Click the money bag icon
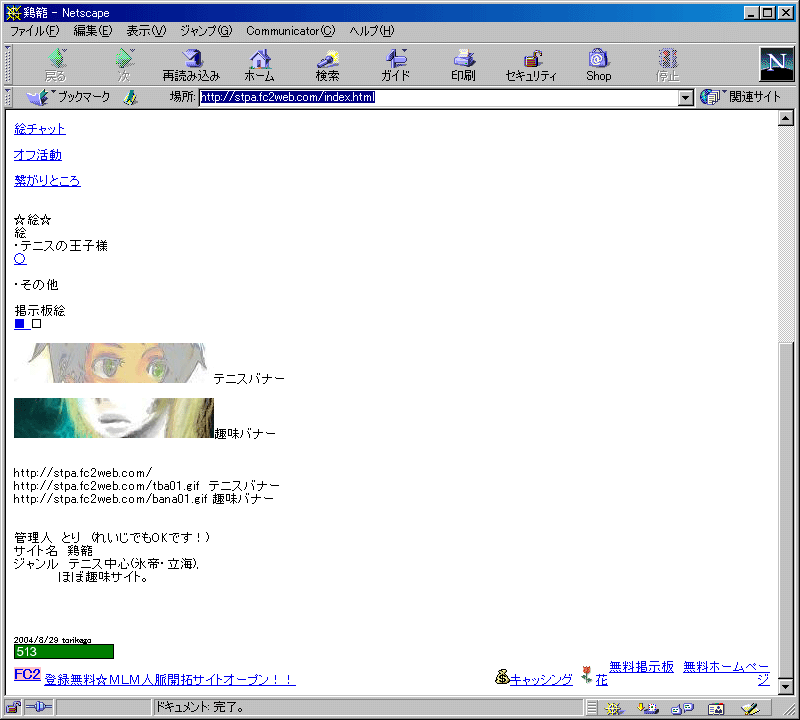The width and height of the screenshot is (800, 720). 502,677
